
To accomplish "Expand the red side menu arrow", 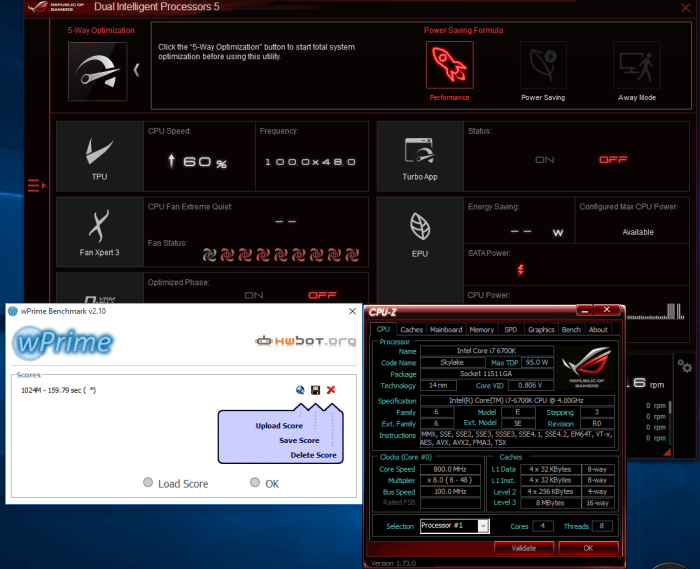I will (x=37, y=185).
